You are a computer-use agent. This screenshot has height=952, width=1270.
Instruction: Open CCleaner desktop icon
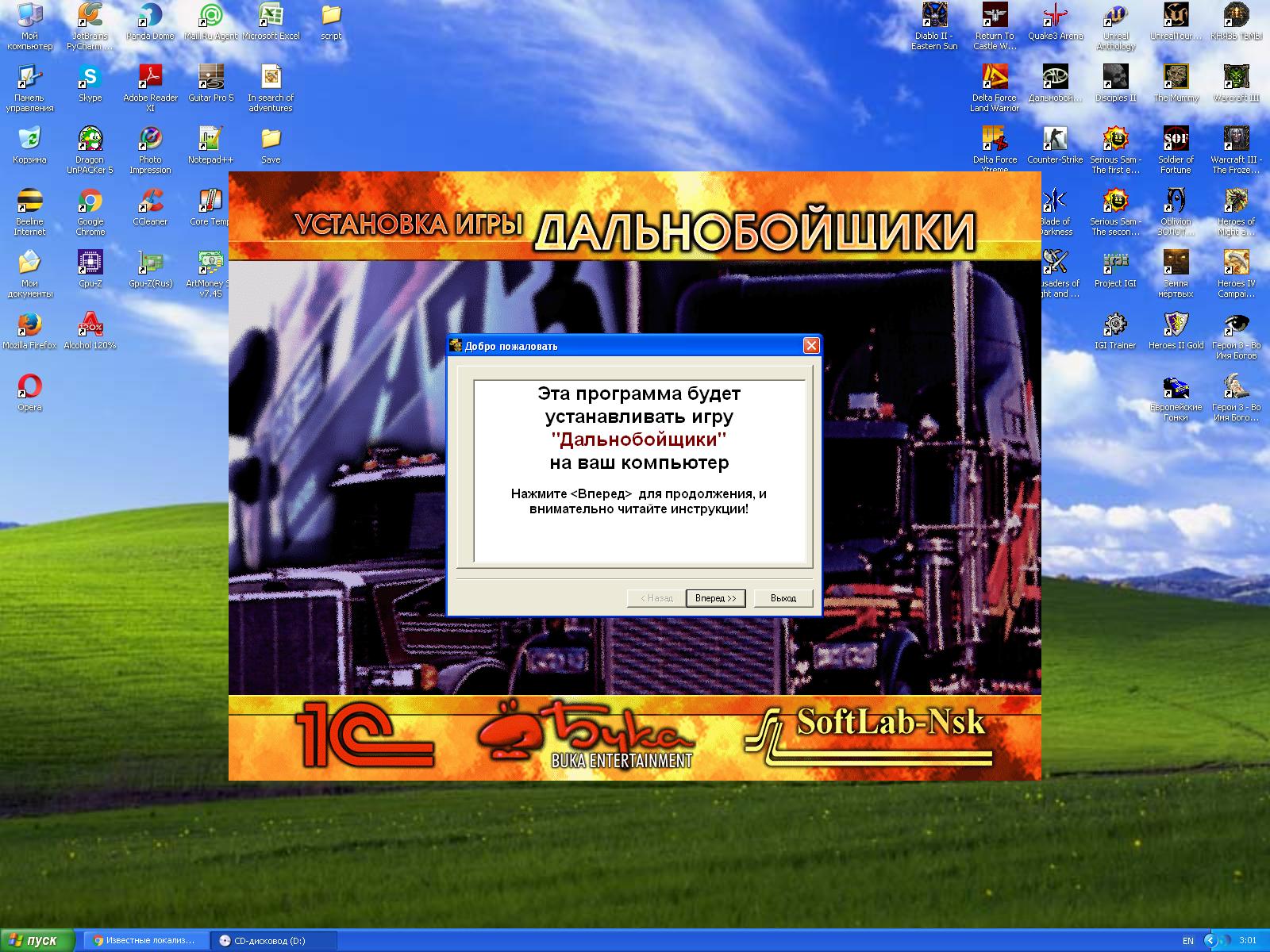point(150,207)
